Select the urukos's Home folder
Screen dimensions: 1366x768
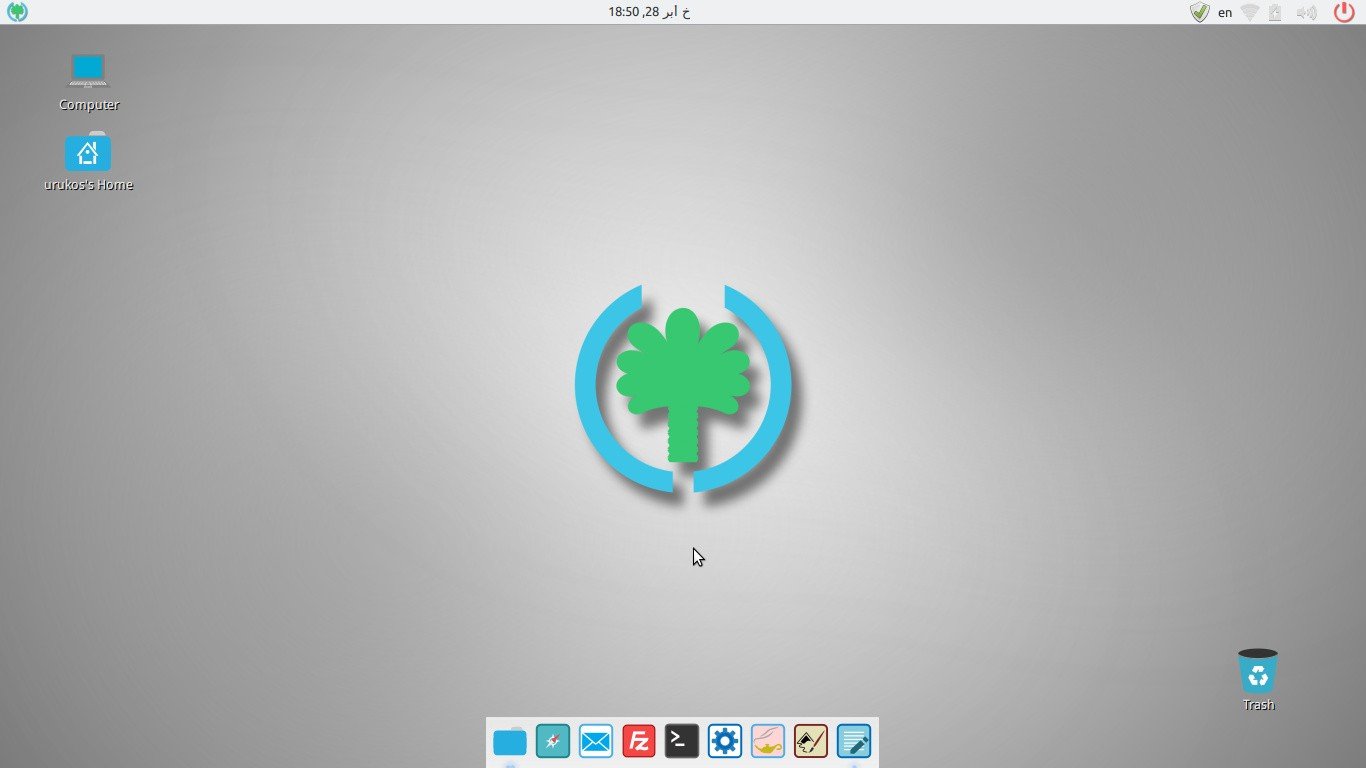(x=88, y=153)
